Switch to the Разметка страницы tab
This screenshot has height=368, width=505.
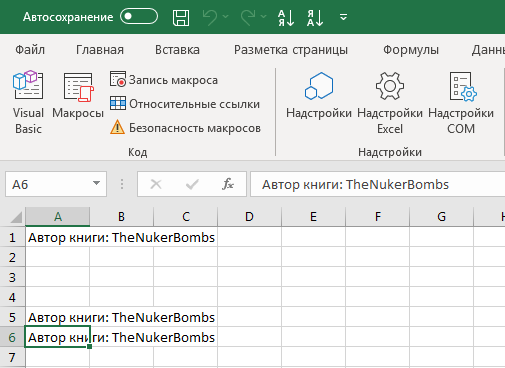291,50
